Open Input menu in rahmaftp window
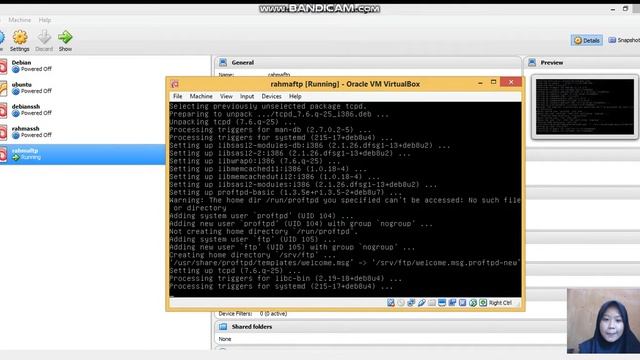This screenshot has height=360, width=640. (247, 96)
